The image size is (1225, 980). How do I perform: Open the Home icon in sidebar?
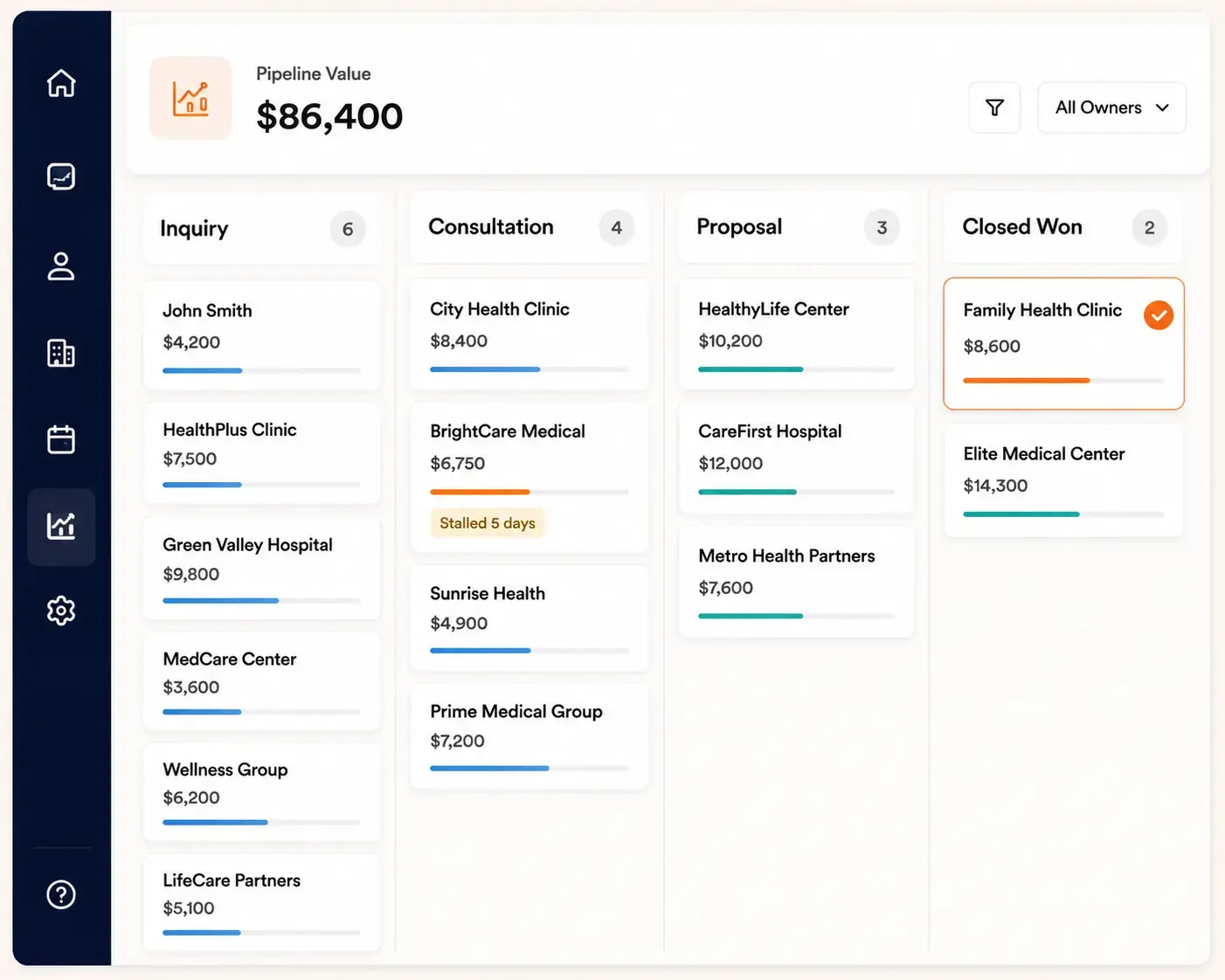coord(61,83)
